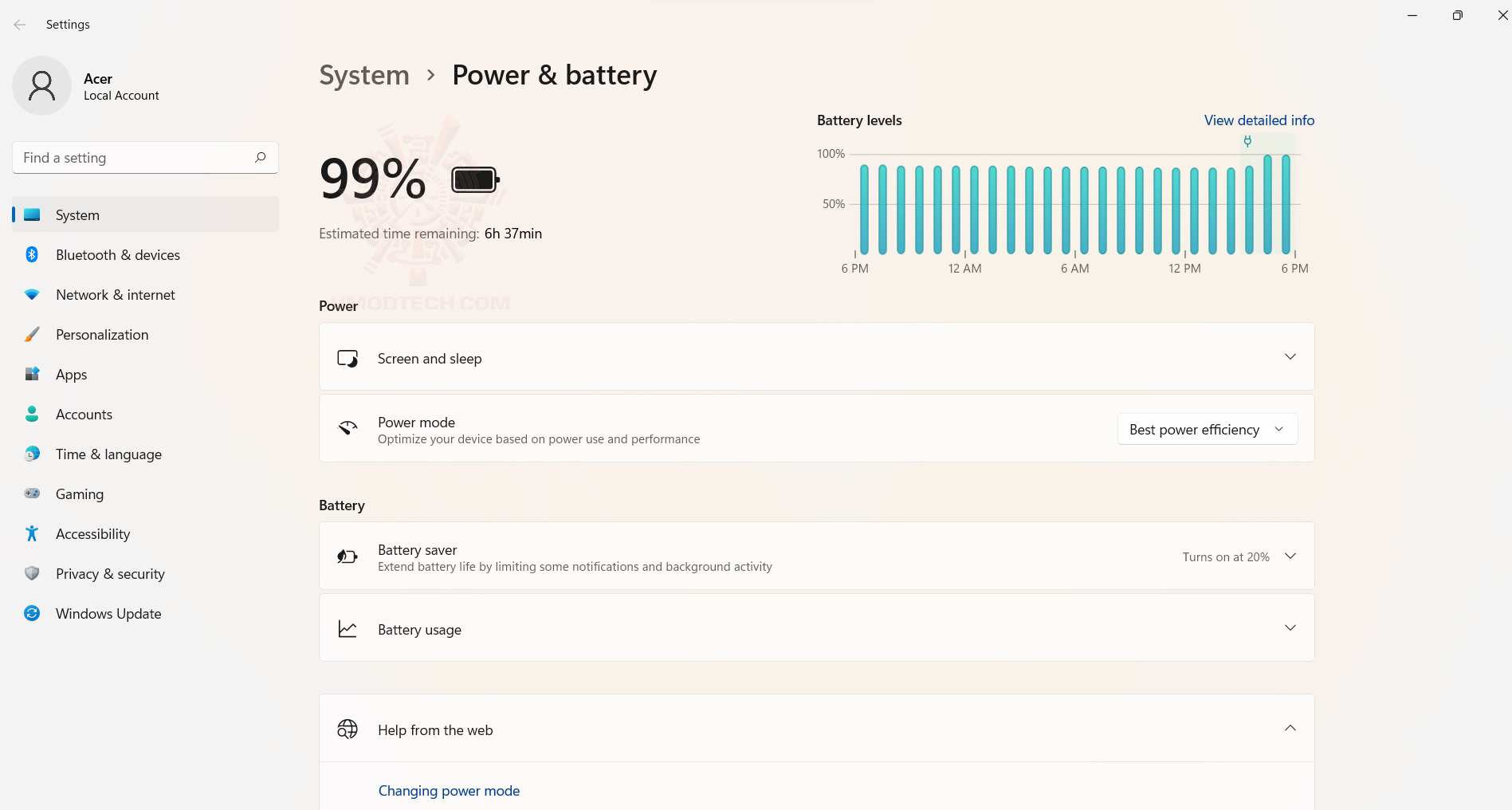The height and width of the screenshot is (810, 1512).
Task: Click the Privacy & security shield icon
Action: pyautogui.click(x=32, y=573)
